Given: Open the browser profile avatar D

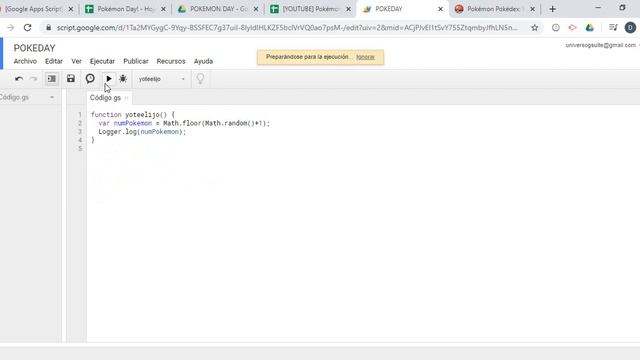Looking at the screenshot, I should click(x=630, y=28).
